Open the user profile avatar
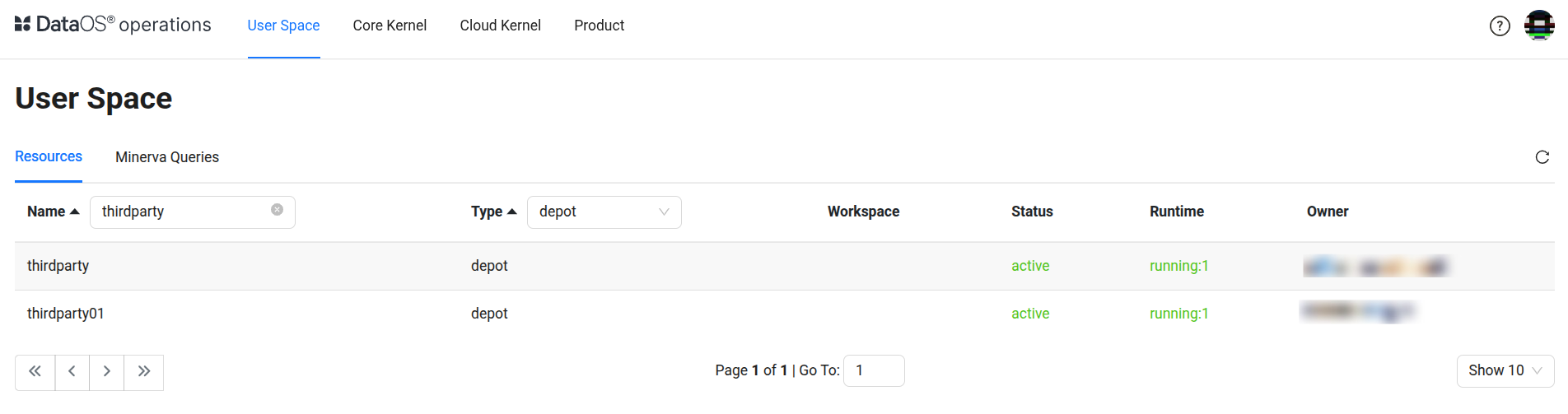 pos(1539,26)
